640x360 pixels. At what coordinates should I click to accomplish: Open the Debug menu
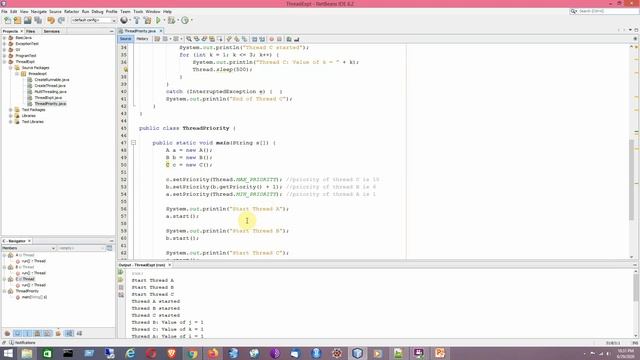97,11
